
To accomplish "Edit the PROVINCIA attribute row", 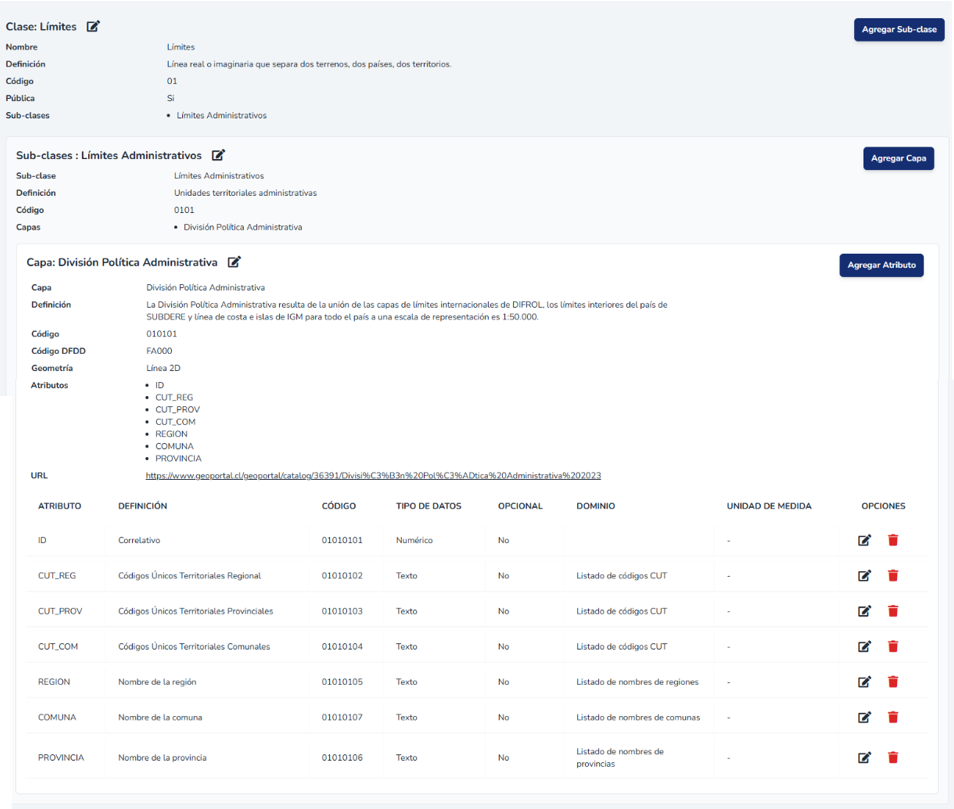I will click(x=864, y=757).
